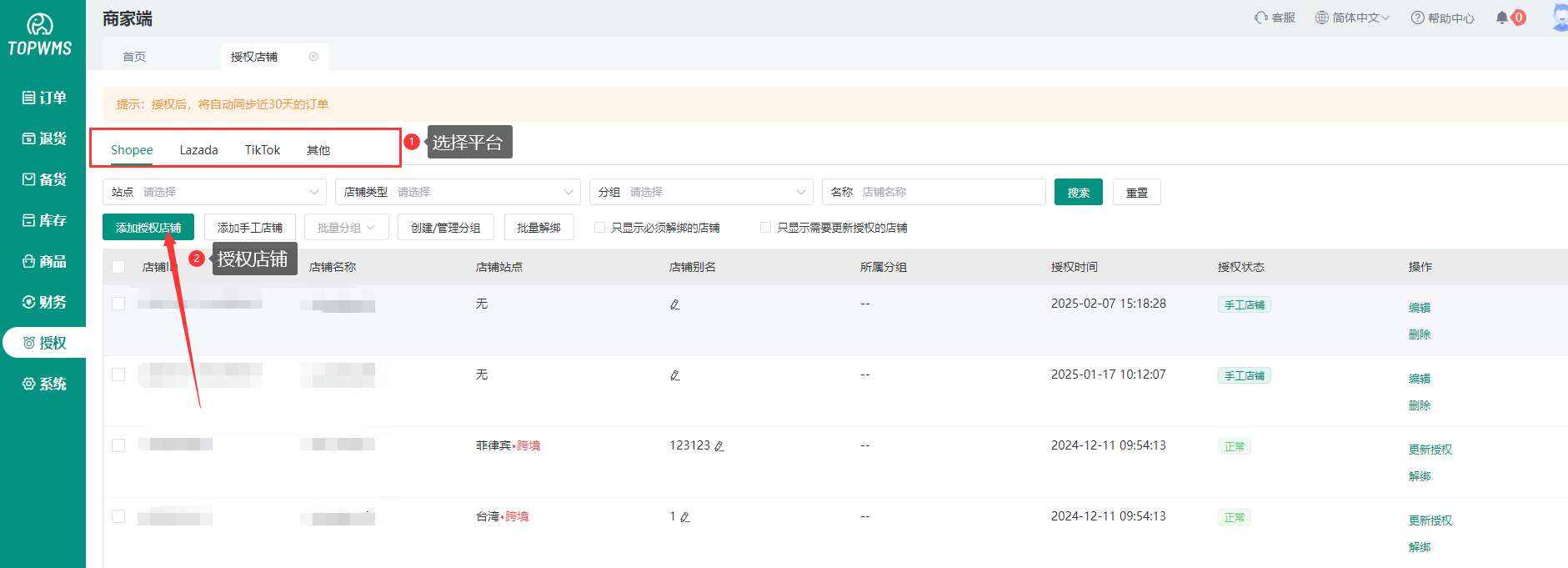Close the 授权店铺 tab with its x icon
Screen dimensions: 1568x568
(x=313, y=57)
